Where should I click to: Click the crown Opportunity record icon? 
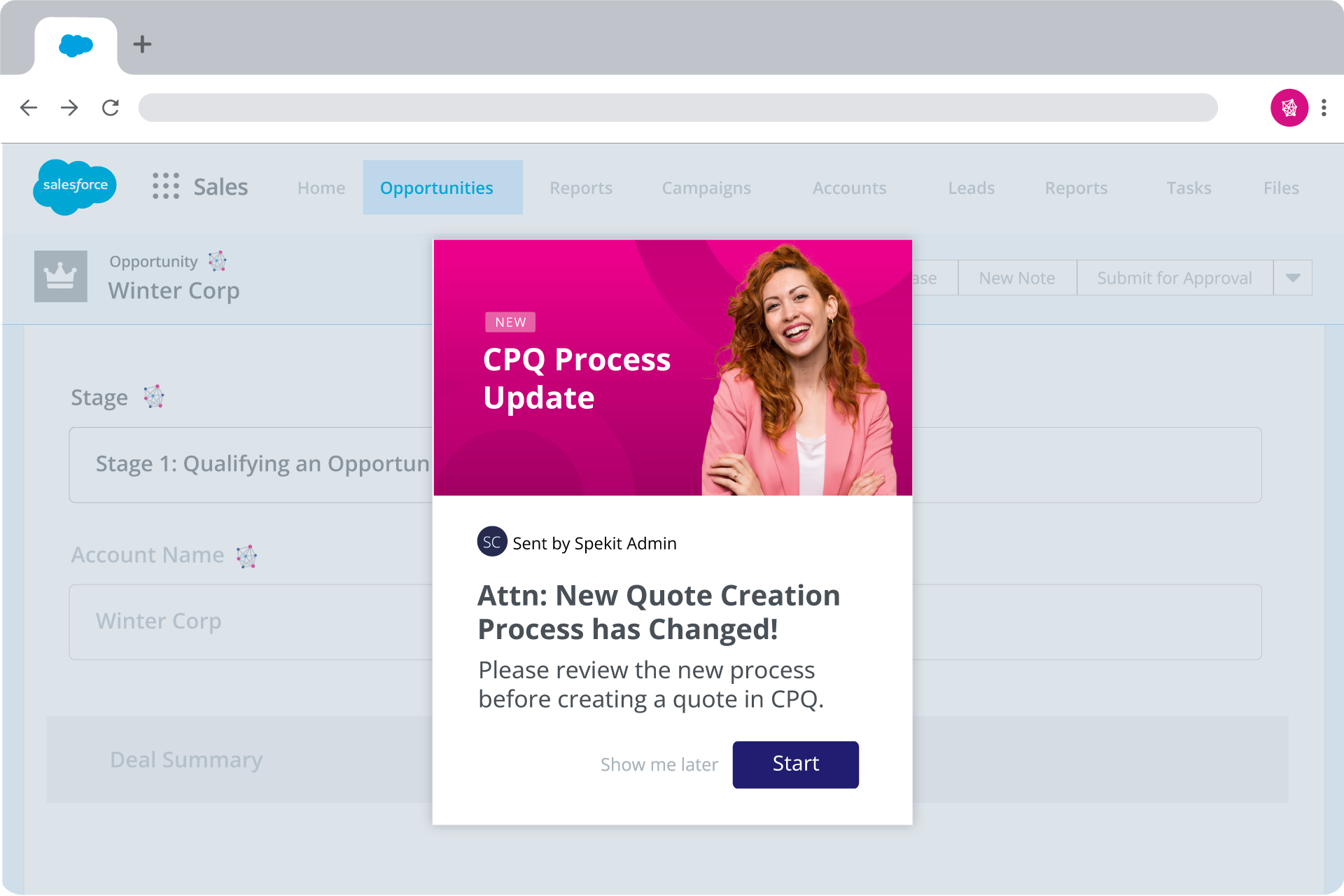pos(60,276)
